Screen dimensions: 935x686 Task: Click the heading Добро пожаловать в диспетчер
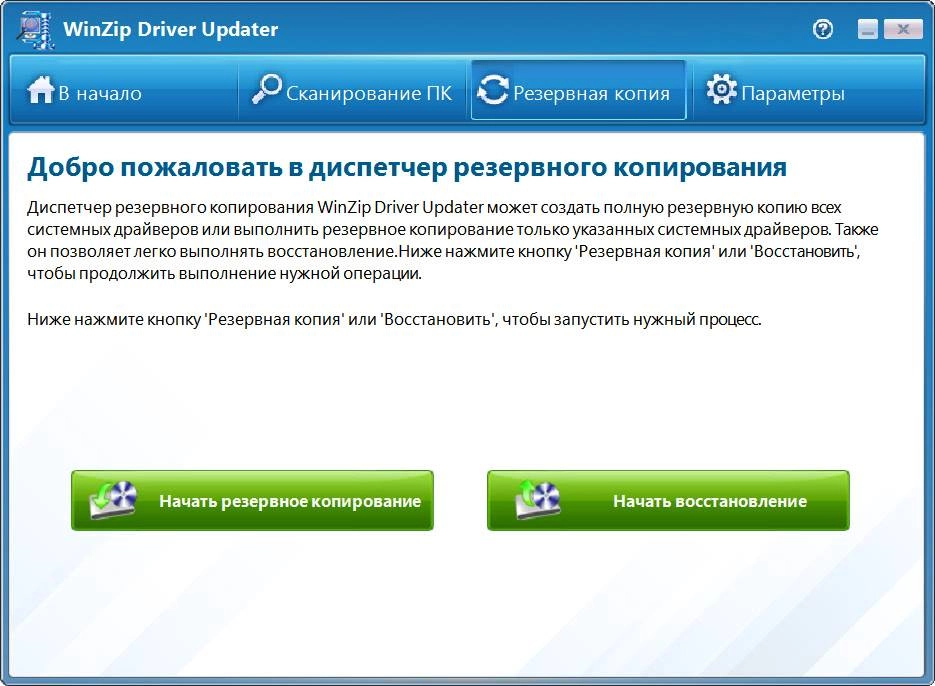point(407,168)
